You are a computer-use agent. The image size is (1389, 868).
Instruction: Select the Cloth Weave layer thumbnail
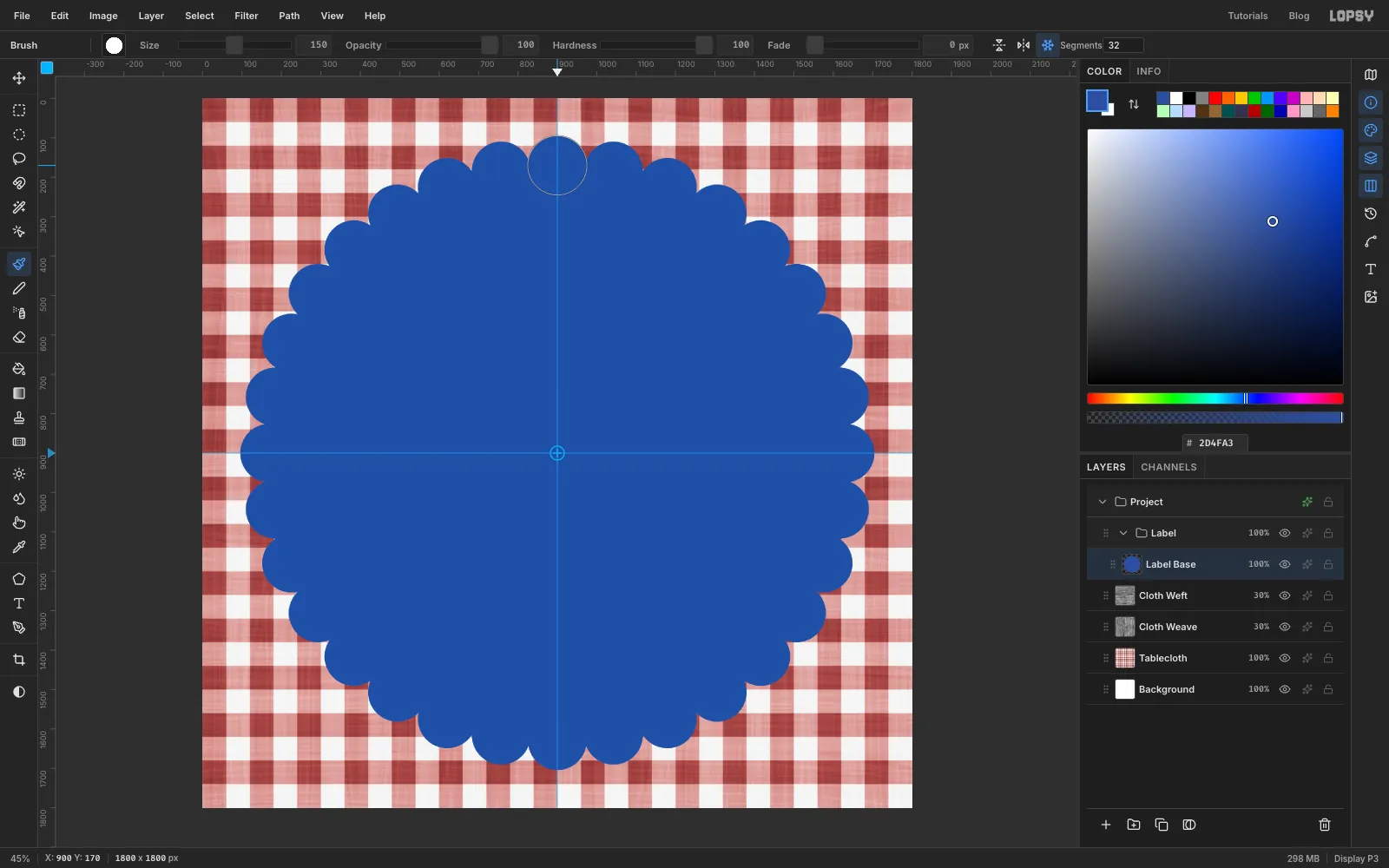click(x=1125, y=627)
